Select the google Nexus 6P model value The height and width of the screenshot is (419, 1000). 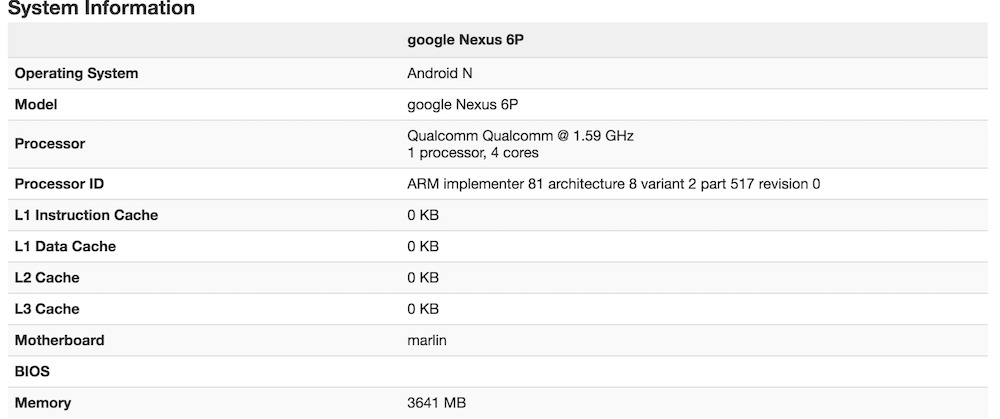click(x=462, y=104)
